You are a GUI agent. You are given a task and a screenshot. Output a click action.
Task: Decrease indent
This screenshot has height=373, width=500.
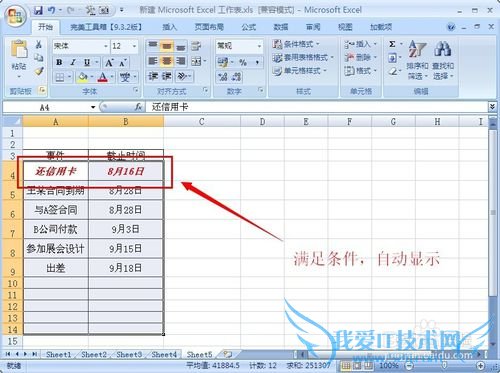click(153, 76)
